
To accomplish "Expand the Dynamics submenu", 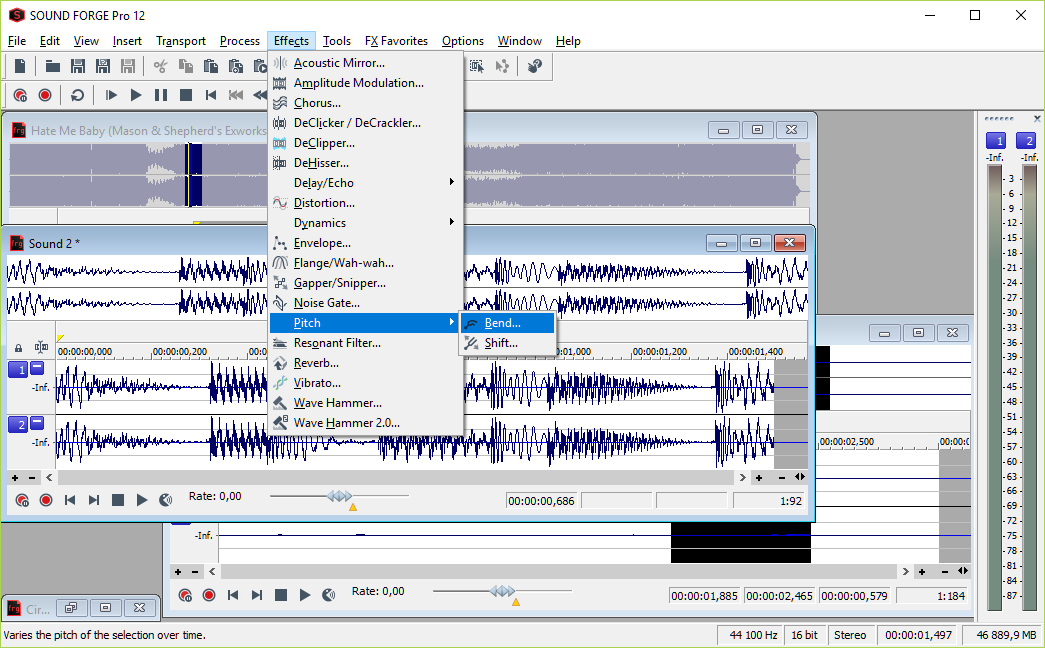I will (x=366, y=223).
